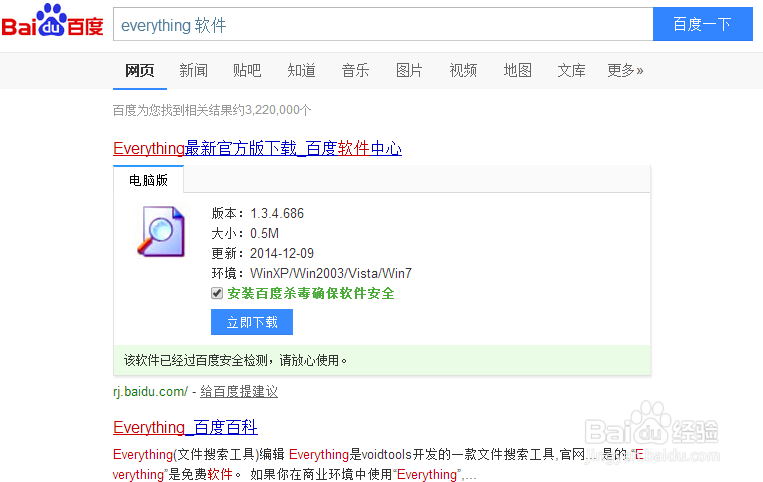Go to the 地图 tab
This screenshot has height=482, width=763.
point(517,71)
